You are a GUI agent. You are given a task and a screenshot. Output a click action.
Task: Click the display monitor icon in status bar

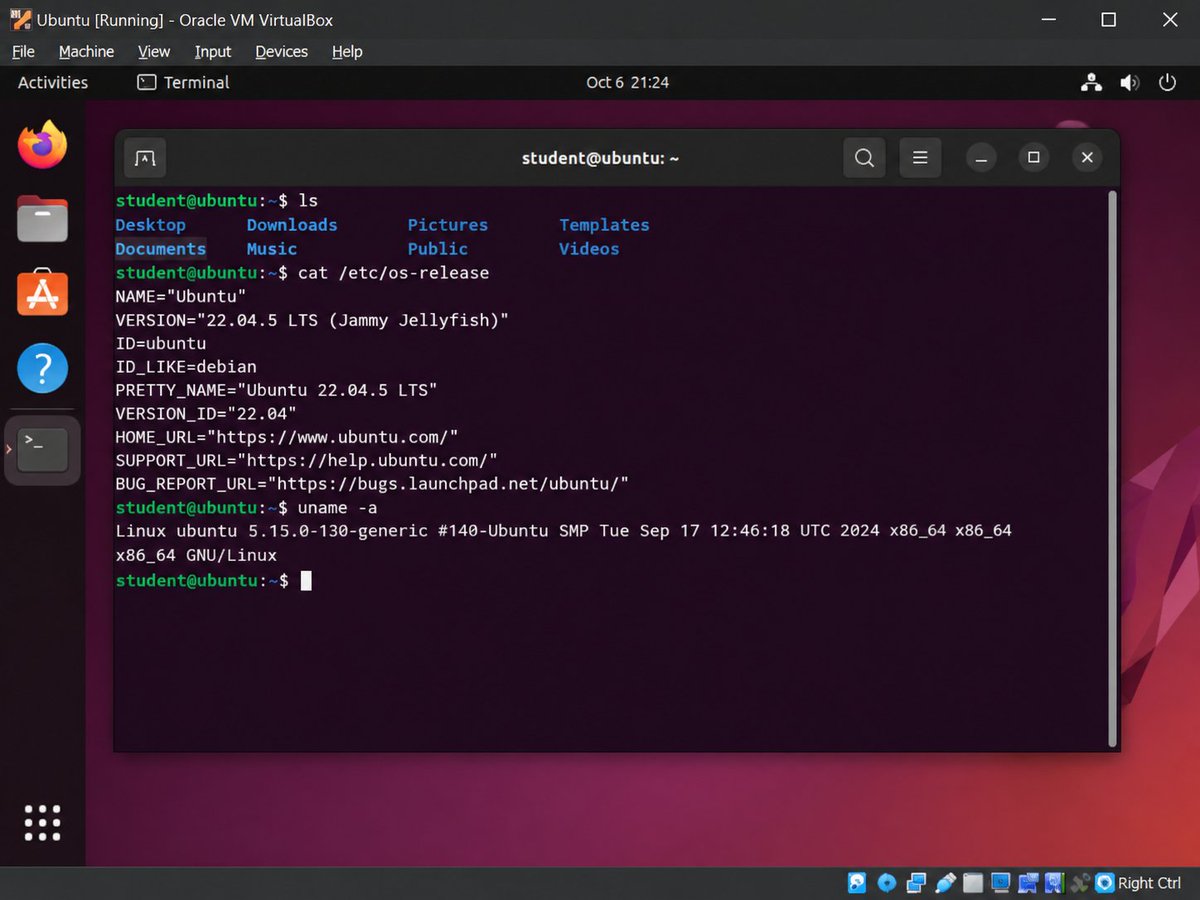[x=1000, y=883]
